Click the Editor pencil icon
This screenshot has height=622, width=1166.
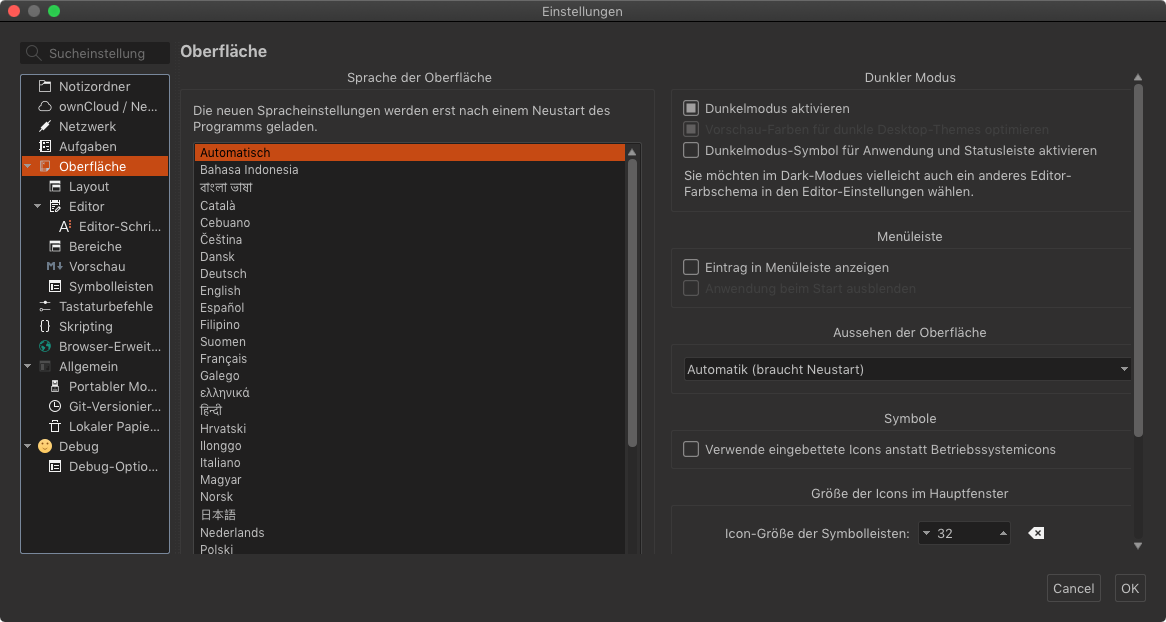(x=55, y=206)
